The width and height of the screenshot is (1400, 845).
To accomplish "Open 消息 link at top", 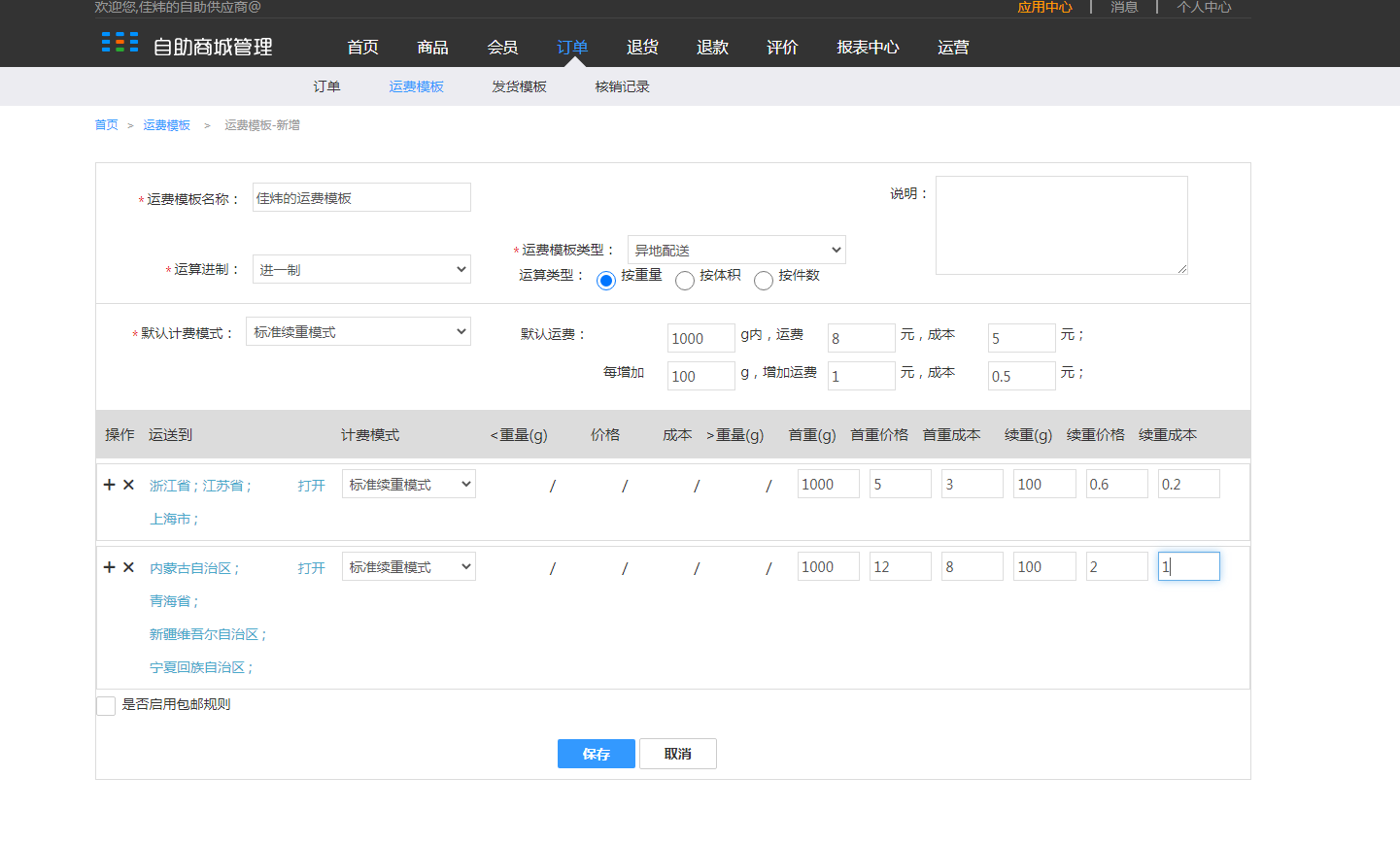I will pyautogui.click(x=1124, y=7).
